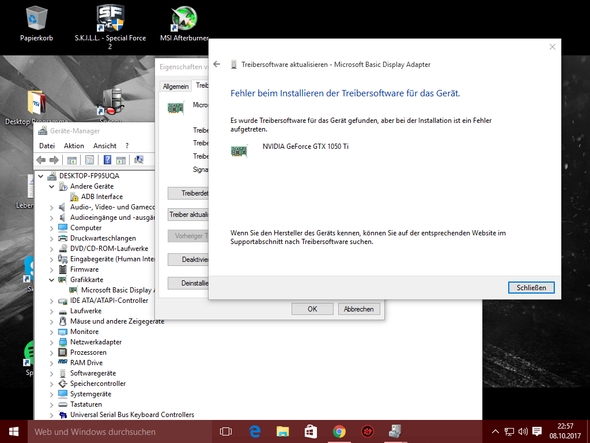Launch Microsoft Edge from the taskbar
Screen dimensions: 590x443
click(x=255, y=432)
